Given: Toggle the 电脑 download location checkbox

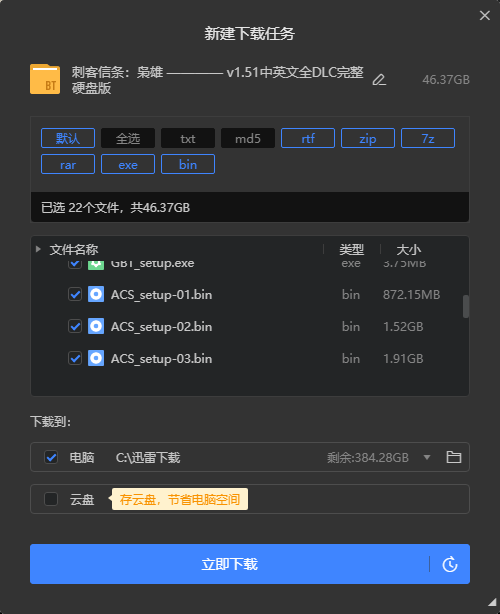Looking at the screenshot, I should [51, 457].
